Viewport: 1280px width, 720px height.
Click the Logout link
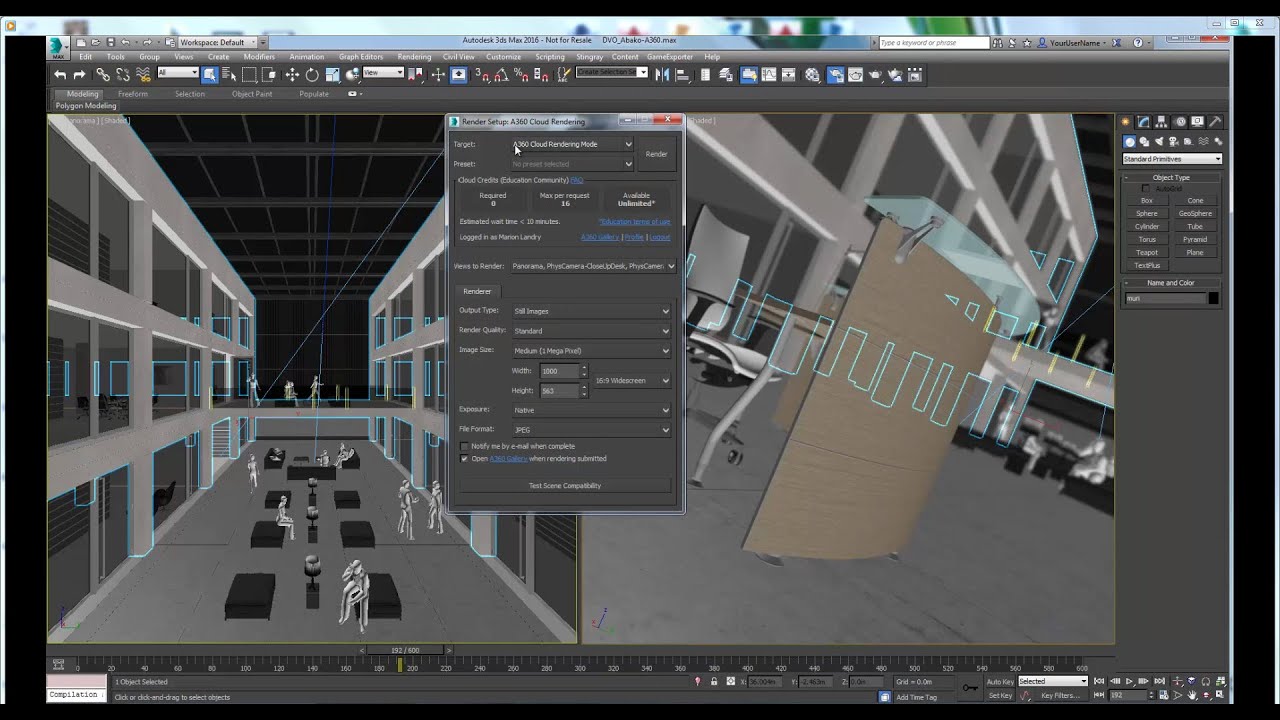click(659, 237)
